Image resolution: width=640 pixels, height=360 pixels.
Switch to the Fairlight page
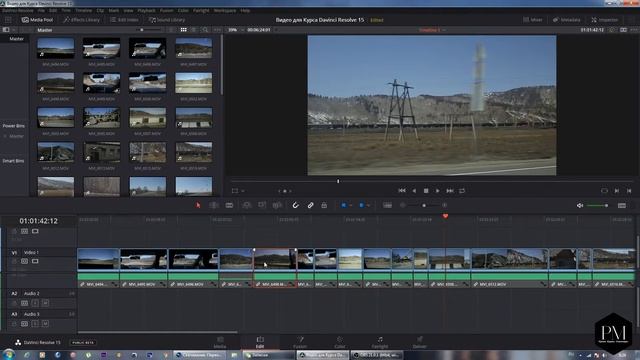click(380, 342)
